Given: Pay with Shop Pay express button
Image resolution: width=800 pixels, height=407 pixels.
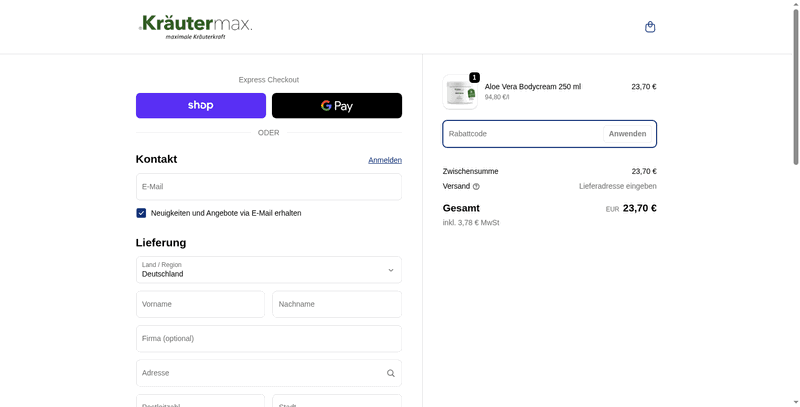Looking at the screenshot, I should (x=201, y=106).
